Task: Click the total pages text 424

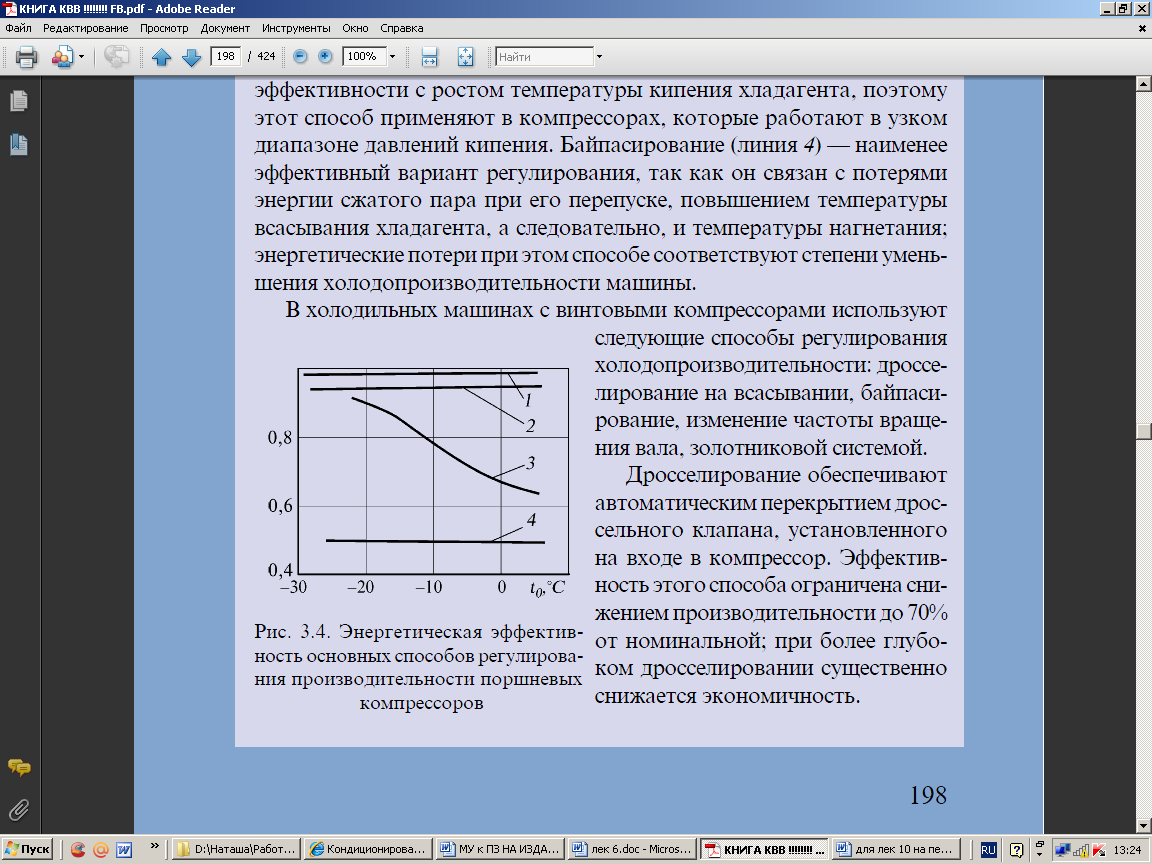Action: point(266,56)
